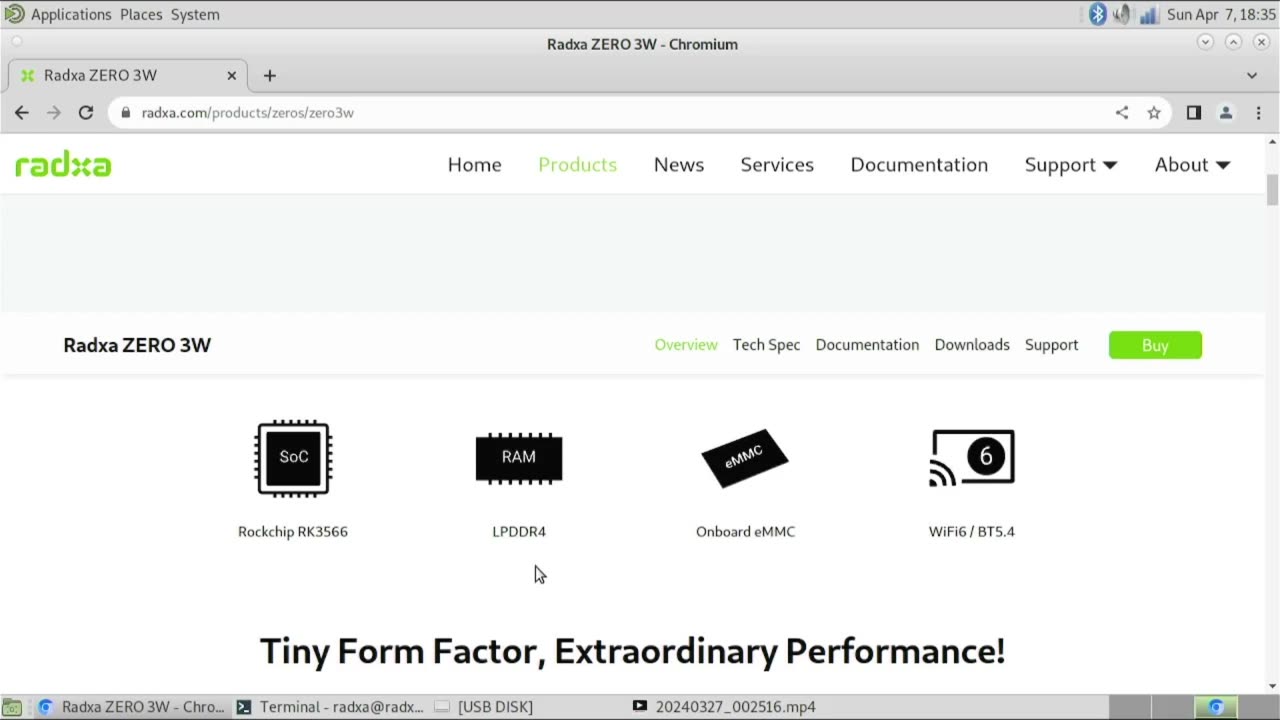The height and width of the screenshot is (720, 1280).
Task: Open the System menu
Action: click(x=195, y=14)
